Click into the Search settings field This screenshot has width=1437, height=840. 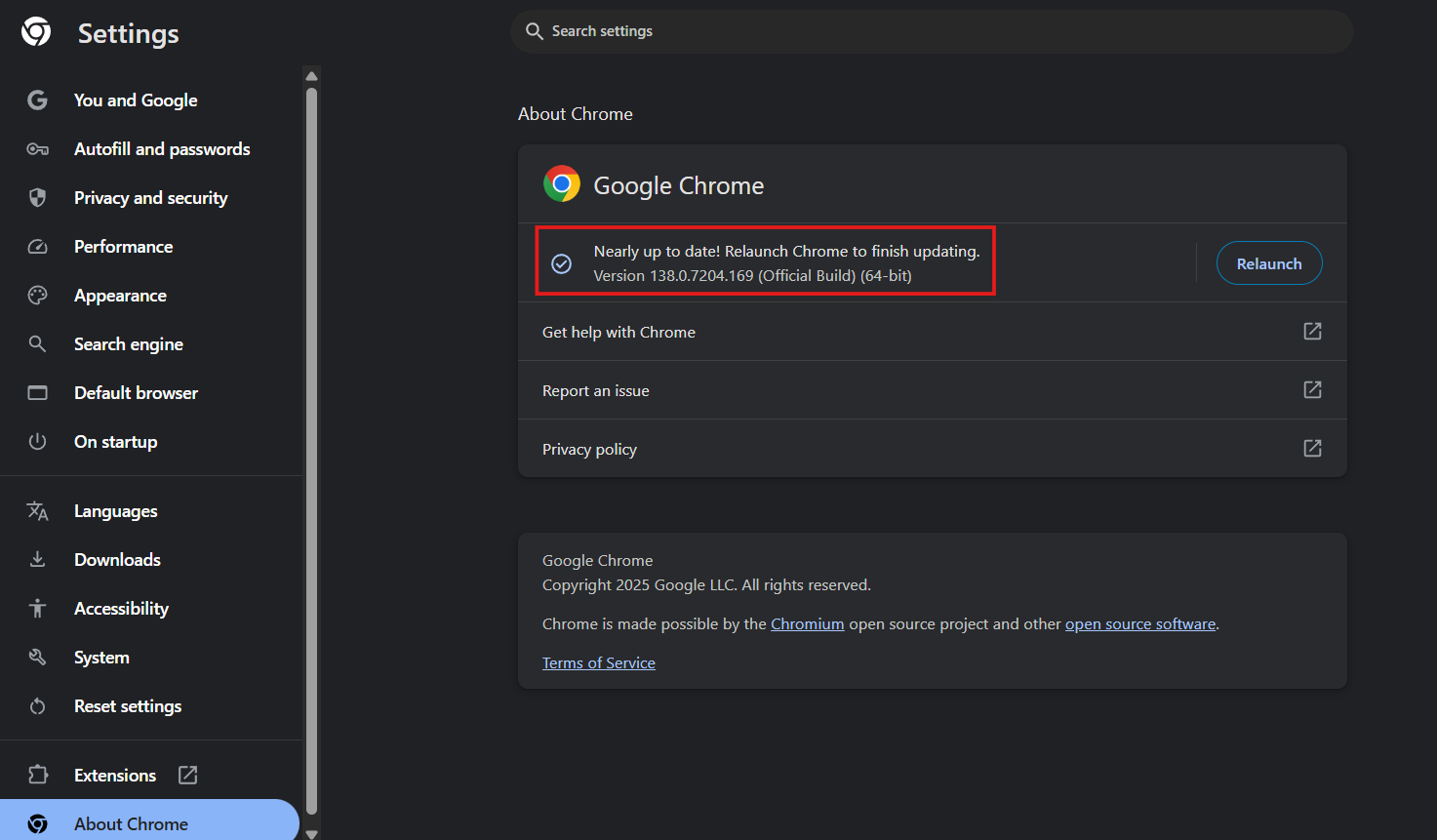click(932, 31)
